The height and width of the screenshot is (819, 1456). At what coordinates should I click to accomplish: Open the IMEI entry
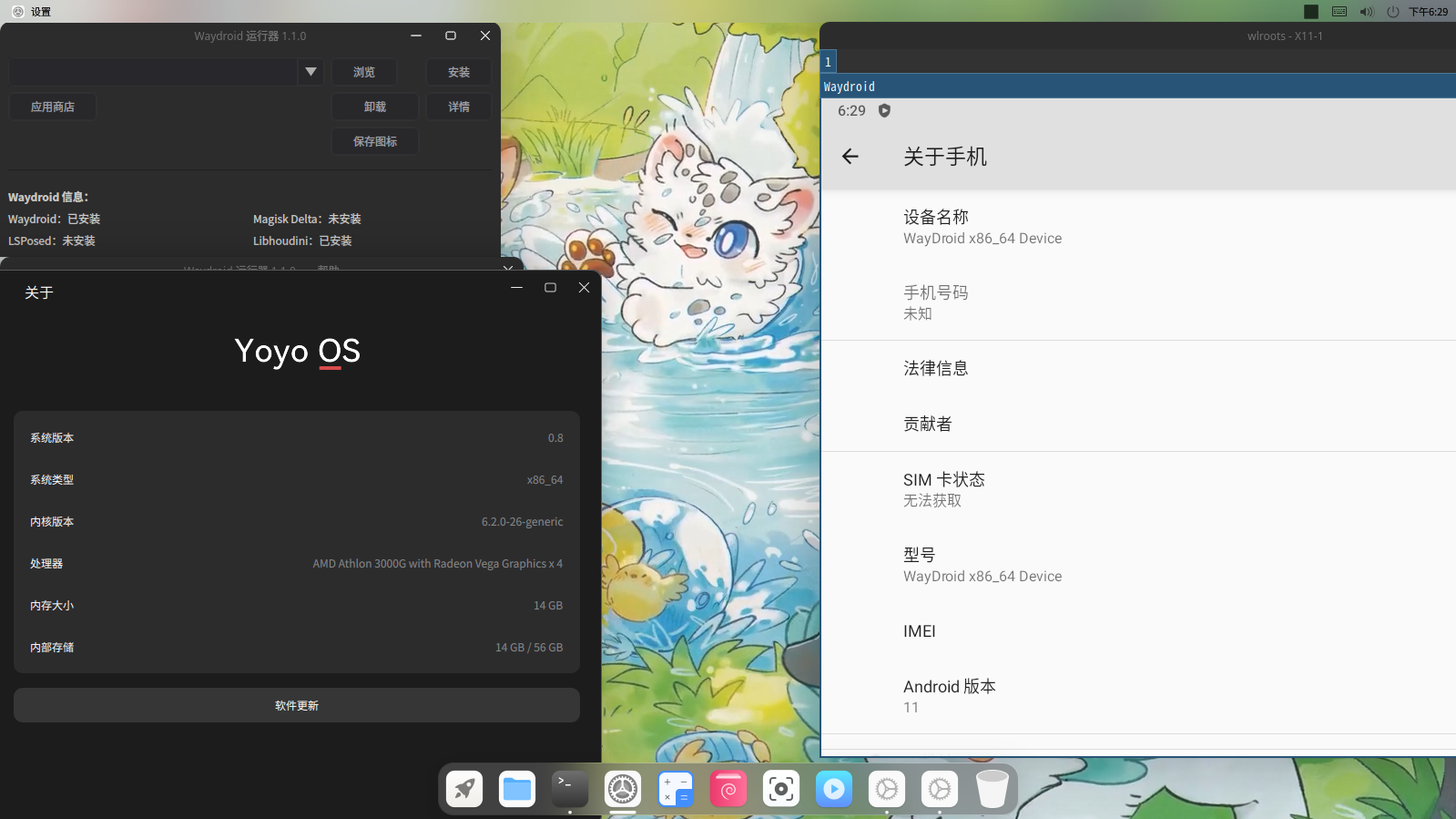click(x=1138, y=630)
